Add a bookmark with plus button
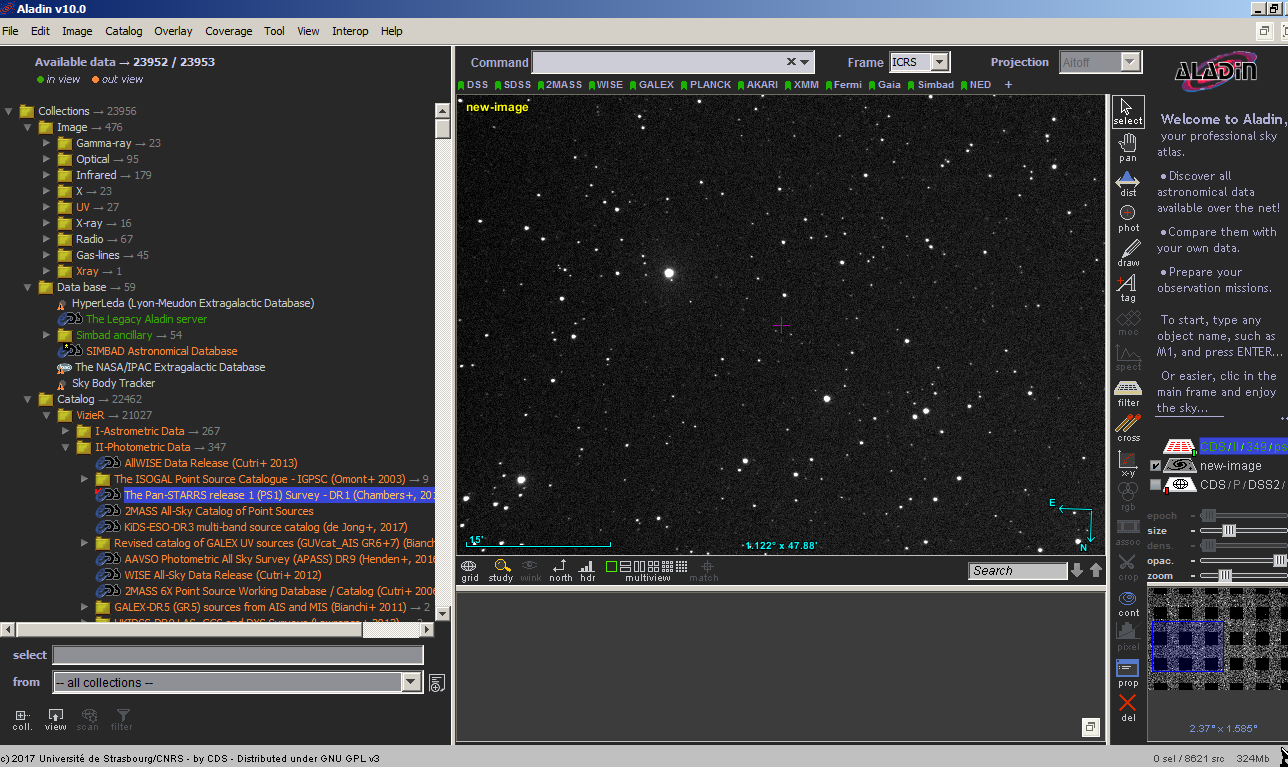The image size is (1288, 767). [x=1008, y=85]
